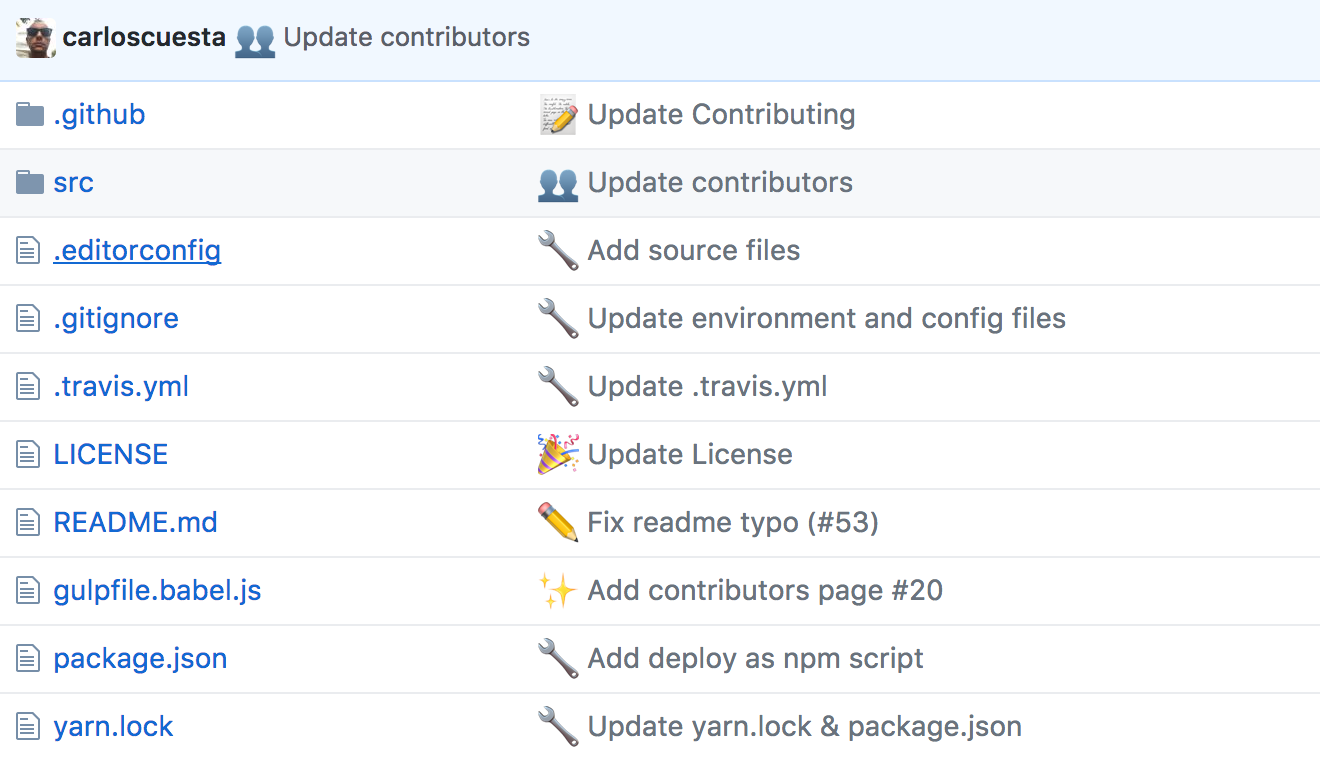Open the carloscuesta profile link
This screenshot has width=1320, height=758.
click(143, 37)
